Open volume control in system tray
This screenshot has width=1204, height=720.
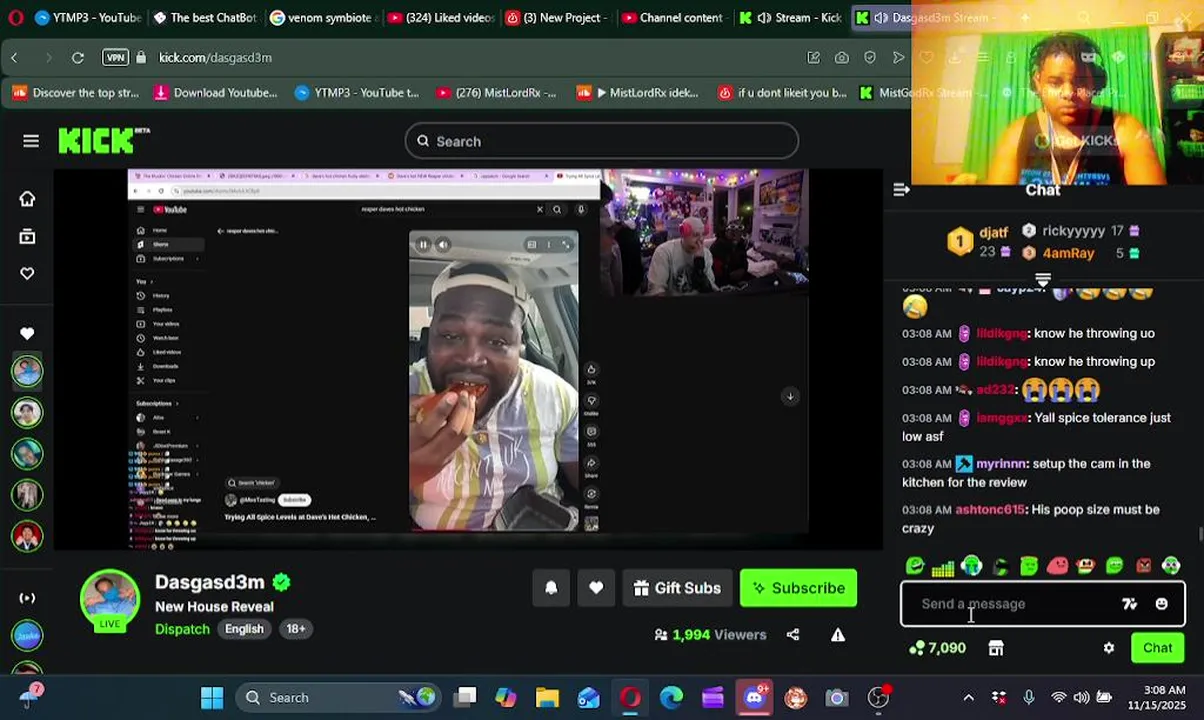(1082, 697)
